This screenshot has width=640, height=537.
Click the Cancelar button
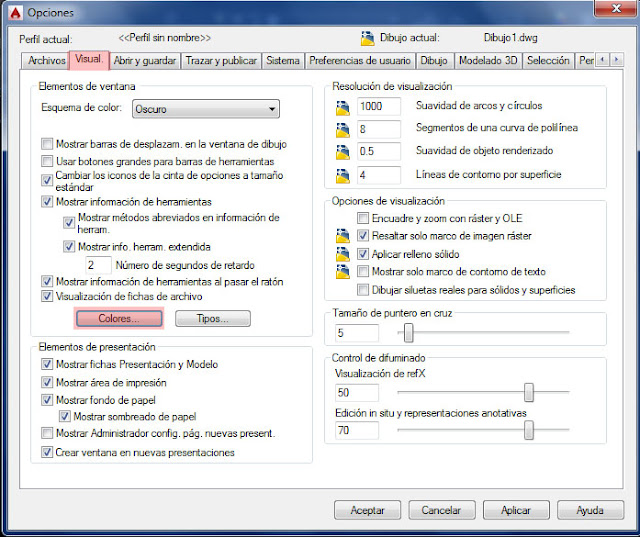pyautogui.click(x=442, y=510)
